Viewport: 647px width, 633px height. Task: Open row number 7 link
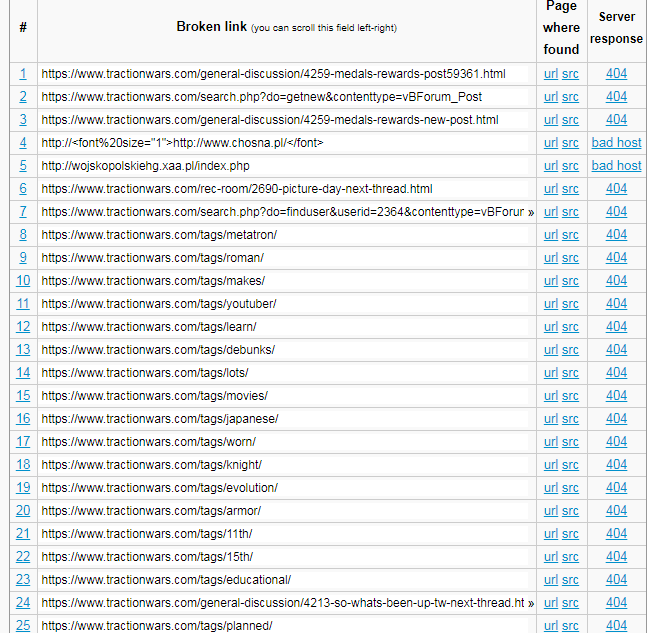tap(23, 212)
